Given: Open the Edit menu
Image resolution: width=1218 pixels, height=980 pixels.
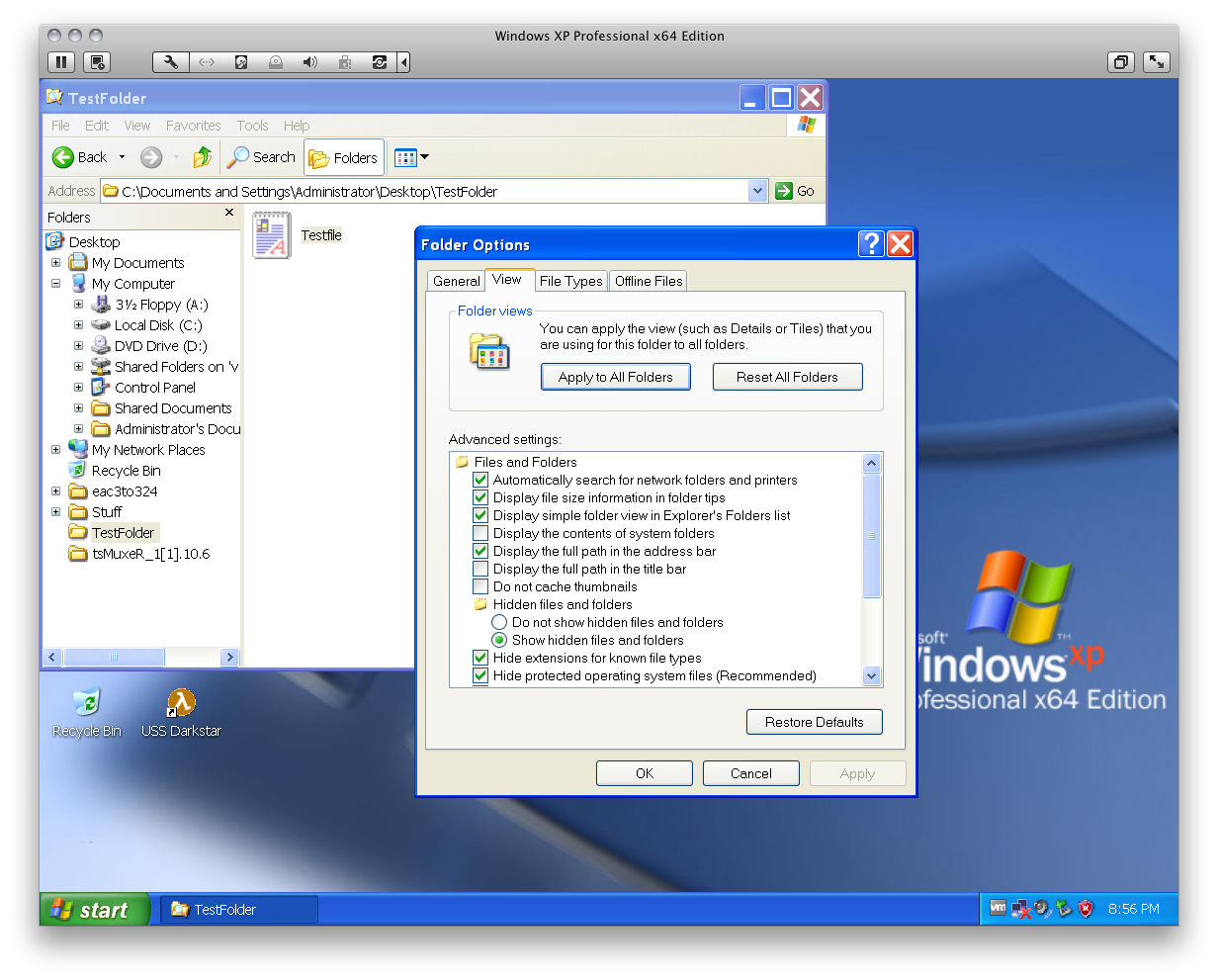Looking at the screenshot, I should 97,126.
